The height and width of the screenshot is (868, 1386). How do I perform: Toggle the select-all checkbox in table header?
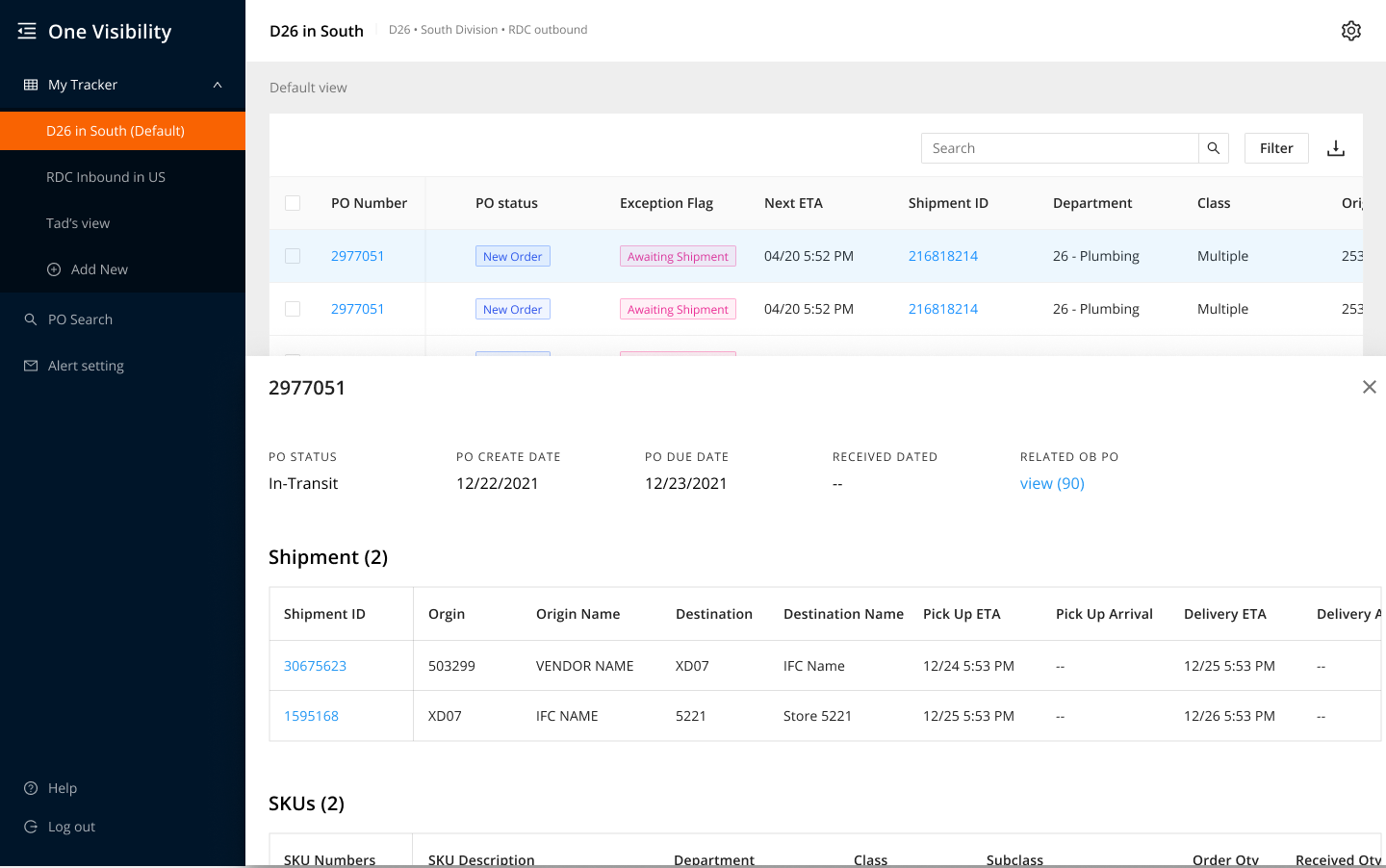293,203
